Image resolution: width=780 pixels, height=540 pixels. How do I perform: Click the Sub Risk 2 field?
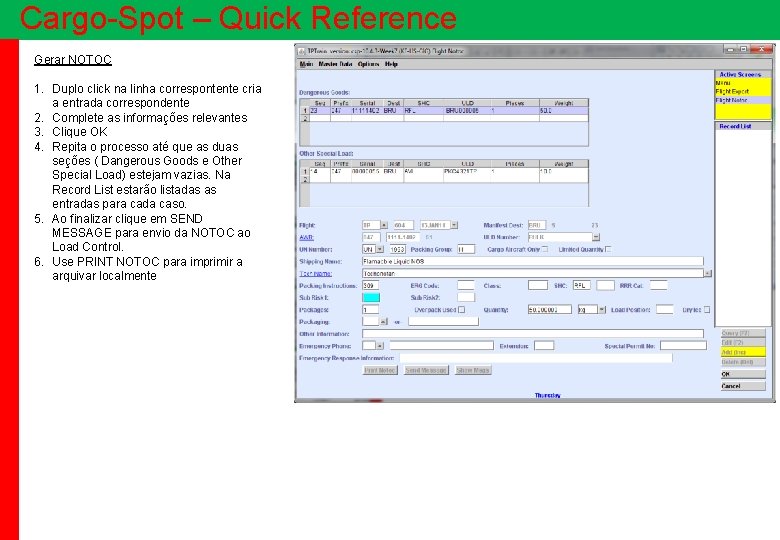tap(466, 297)
